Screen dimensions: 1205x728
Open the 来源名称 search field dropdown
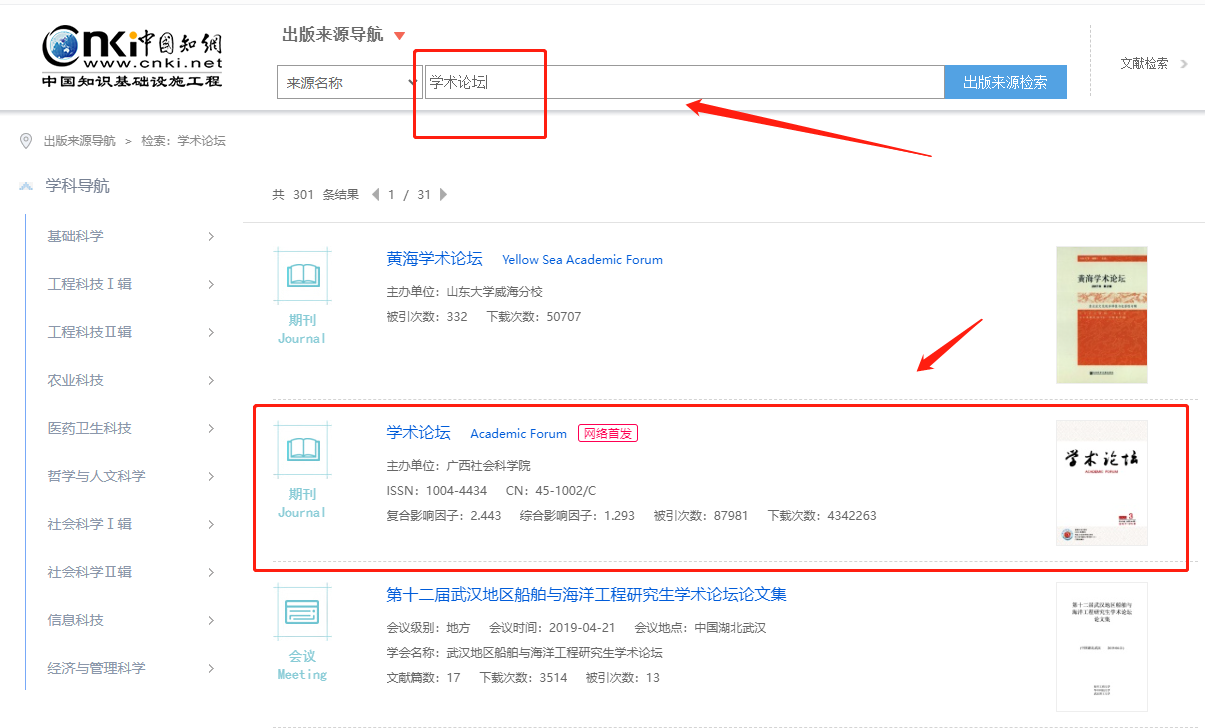[x=349, y=83]
